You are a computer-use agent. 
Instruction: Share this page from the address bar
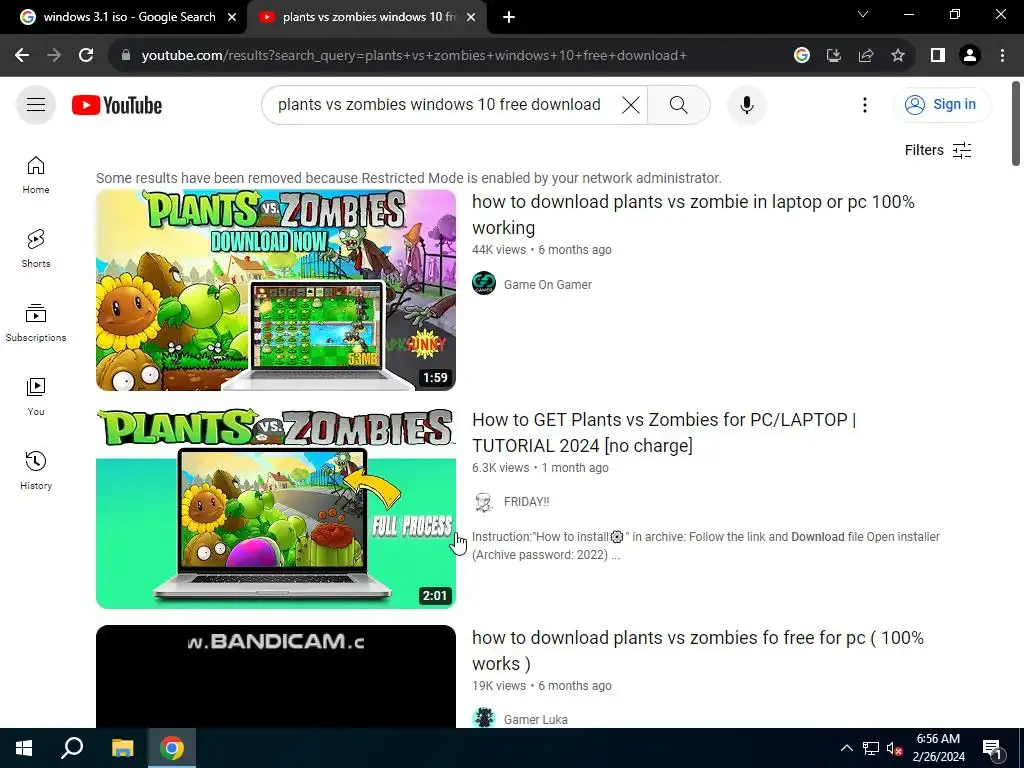(866, 56)
